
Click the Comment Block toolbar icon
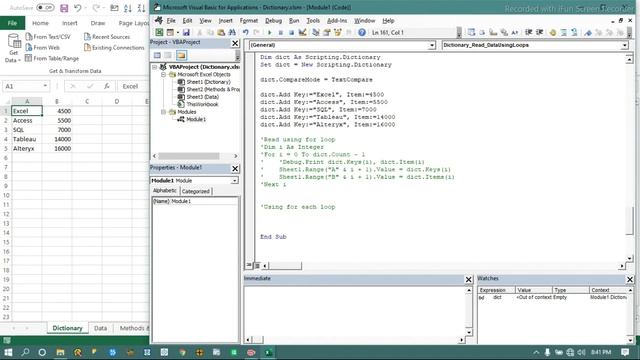(564, 33)
